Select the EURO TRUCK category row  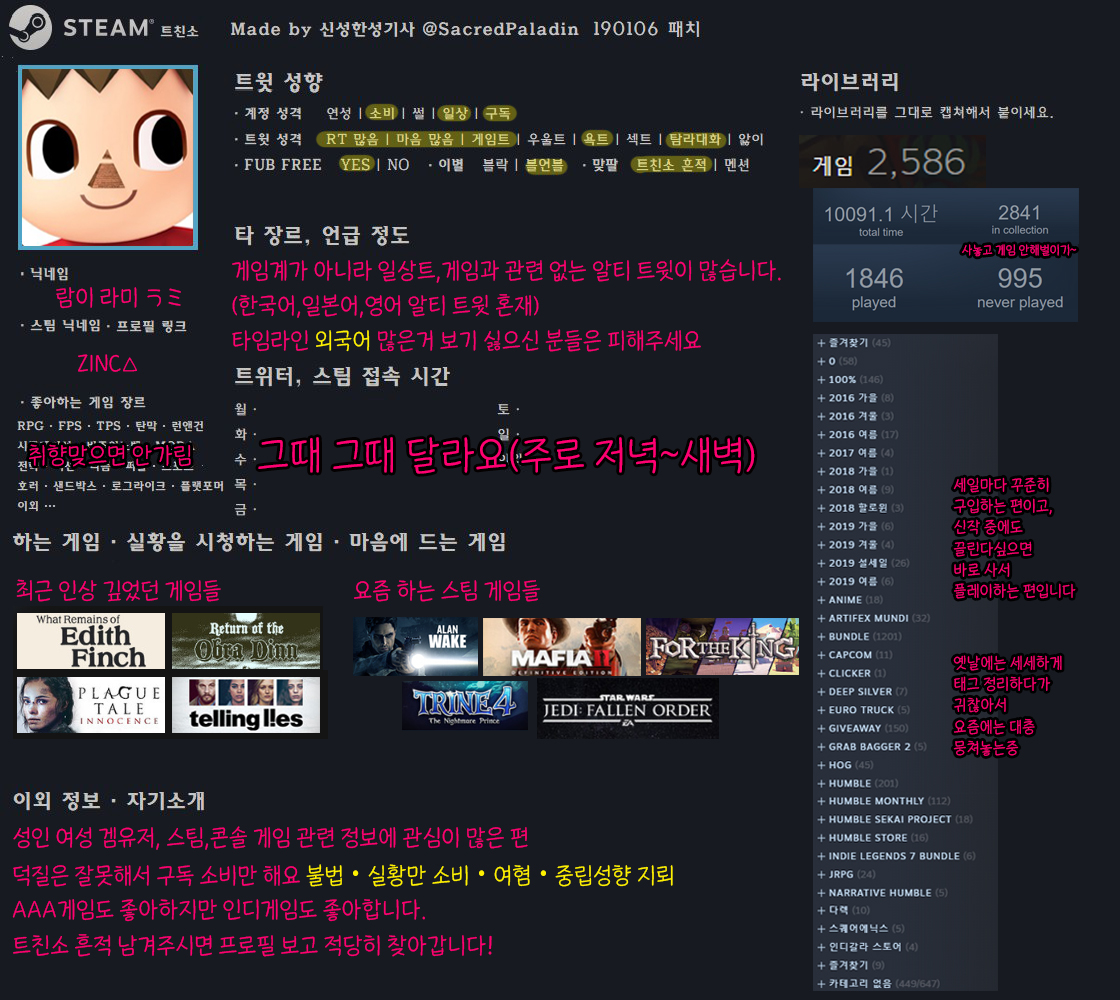coord(864,710)
